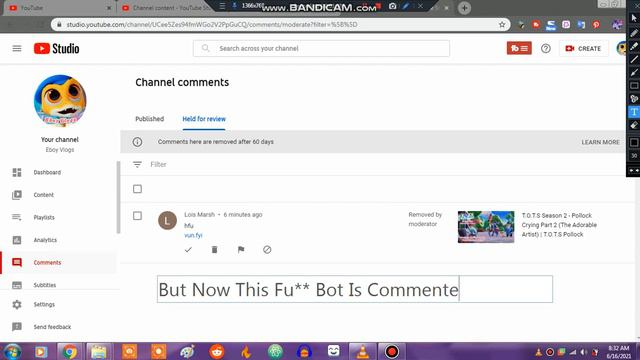Open the Reddit taskbar icon
The image size is (640, 360).
pyautogui.click(x=217, y=351)
